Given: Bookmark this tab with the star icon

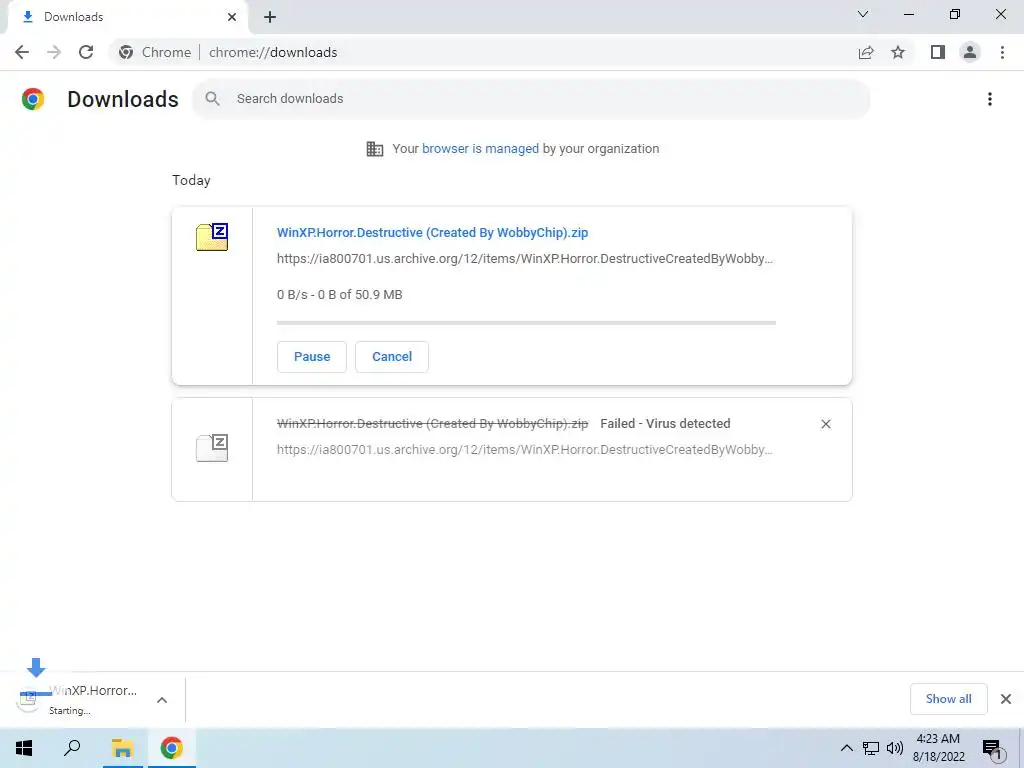Looking at the screenshot, I should 898,52.
